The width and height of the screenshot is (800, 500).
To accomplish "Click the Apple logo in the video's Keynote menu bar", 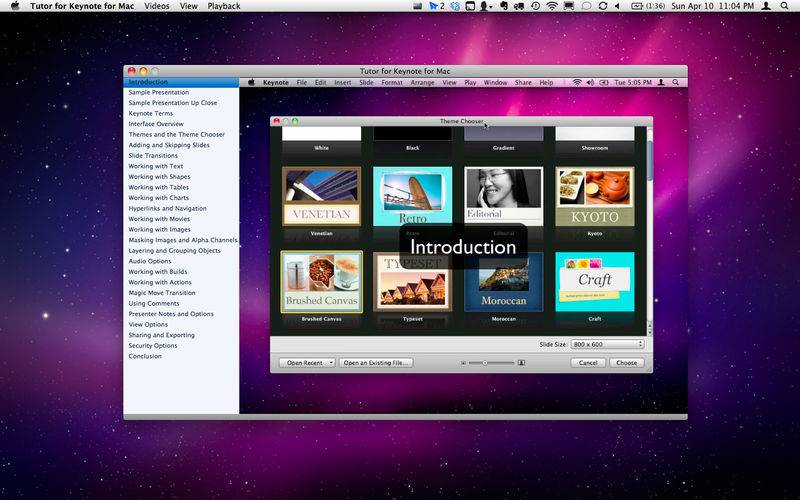I will point(251,82).
